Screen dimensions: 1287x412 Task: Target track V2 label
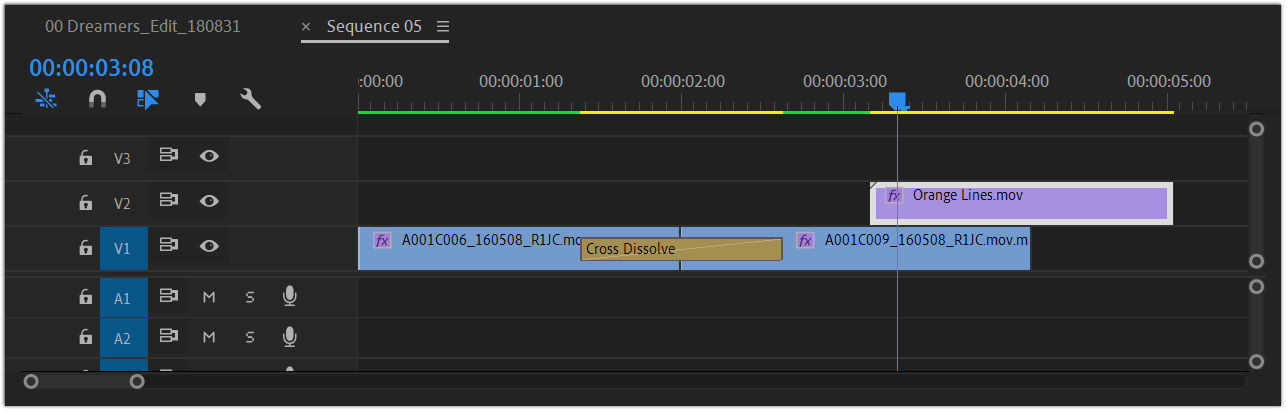tap(122, 203)
